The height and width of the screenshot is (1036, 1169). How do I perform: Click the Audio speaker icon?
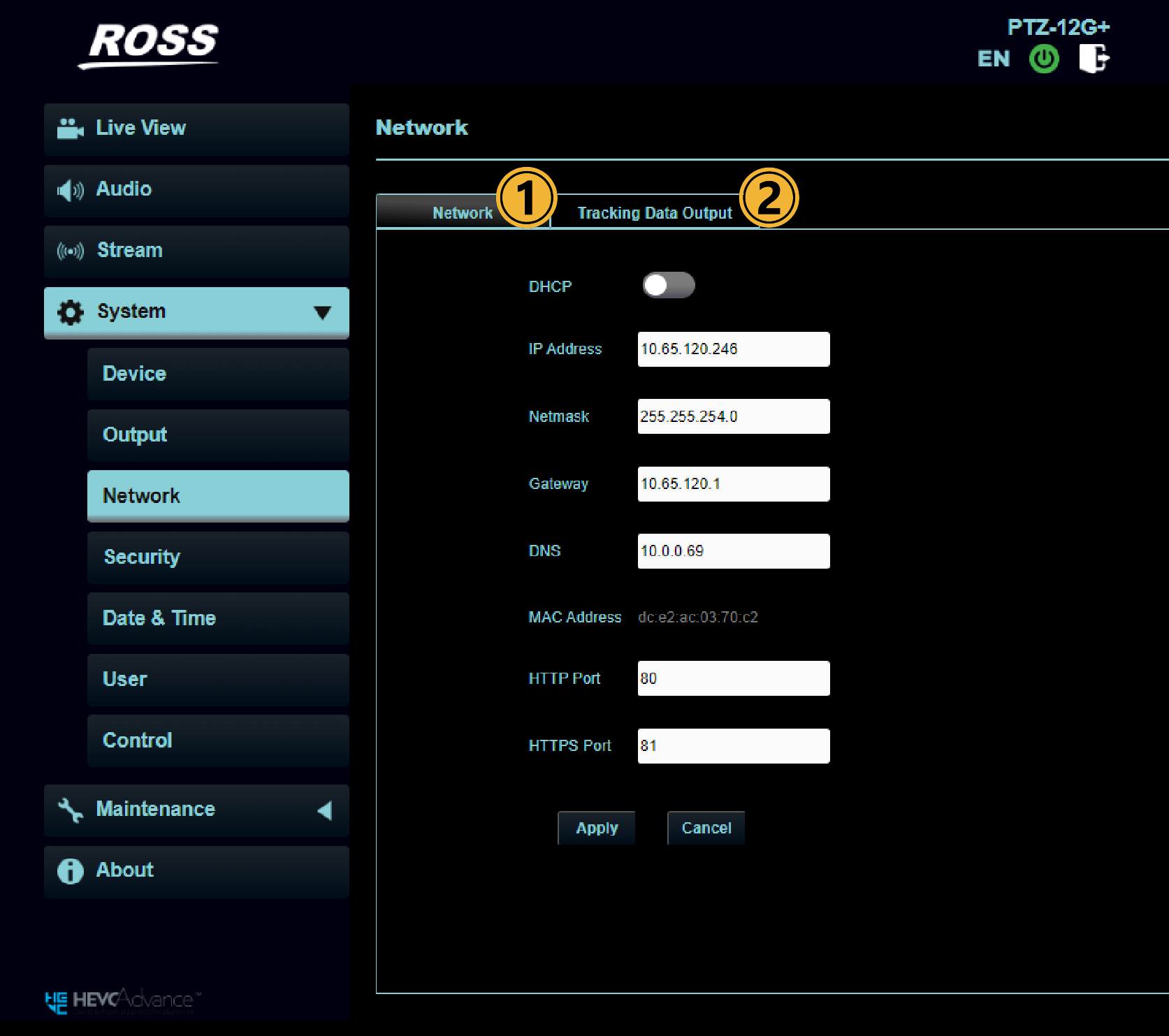pos(70,190)
